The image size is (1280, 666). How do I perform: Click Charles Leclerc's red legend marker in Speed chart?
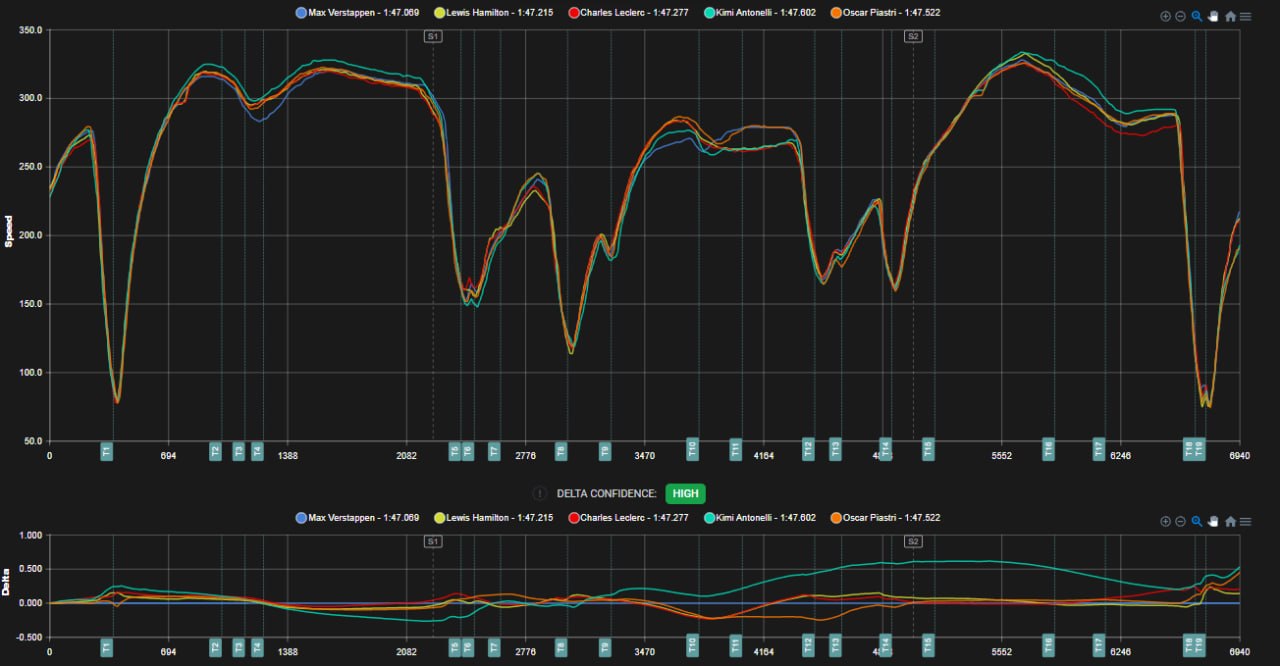point(574,13)
